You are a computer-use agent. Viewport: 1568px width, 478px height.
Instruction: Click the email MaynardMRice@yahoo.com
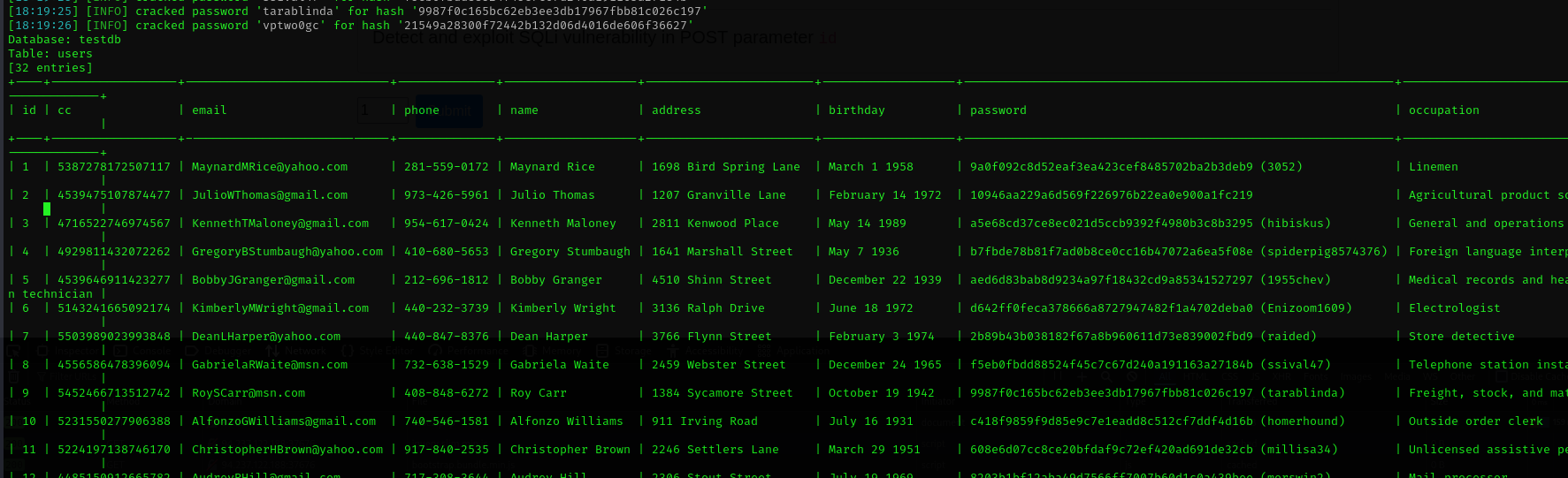point(270,167)
